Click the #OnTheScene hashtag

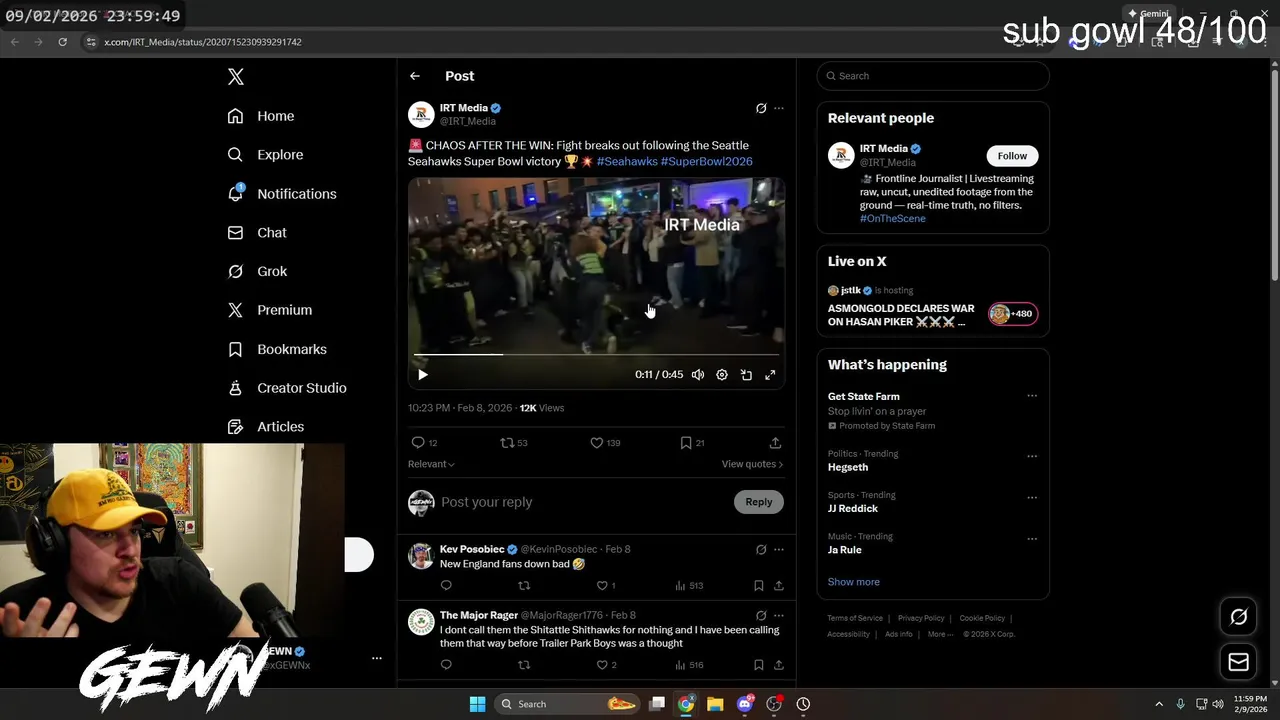click(893, 218)
